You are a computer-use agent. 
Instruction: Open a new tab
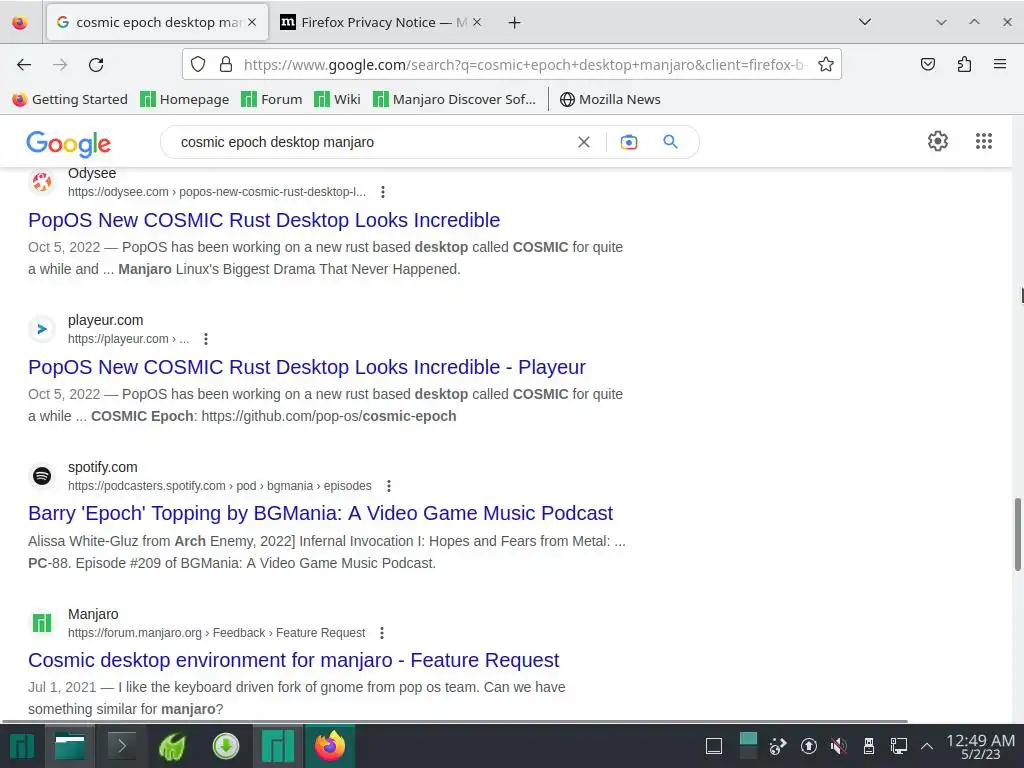coord(515,22)
